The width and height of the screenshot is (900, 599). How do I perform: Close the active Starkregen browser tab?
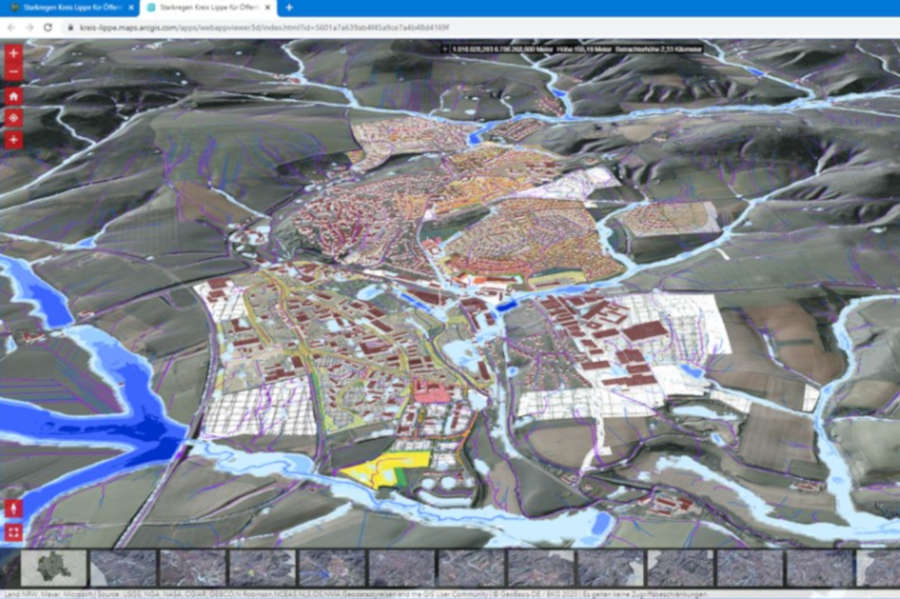[269, 8]
